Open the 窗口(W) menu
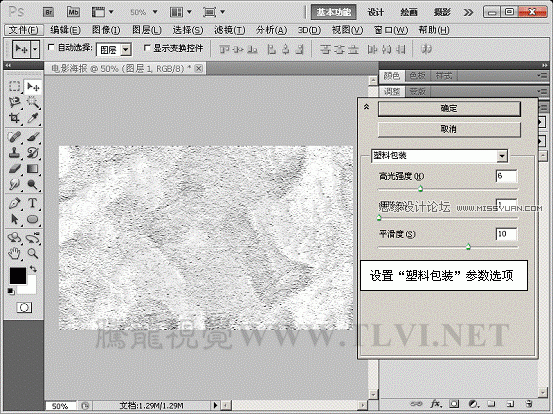553x414 pixels. click(391, 30)
